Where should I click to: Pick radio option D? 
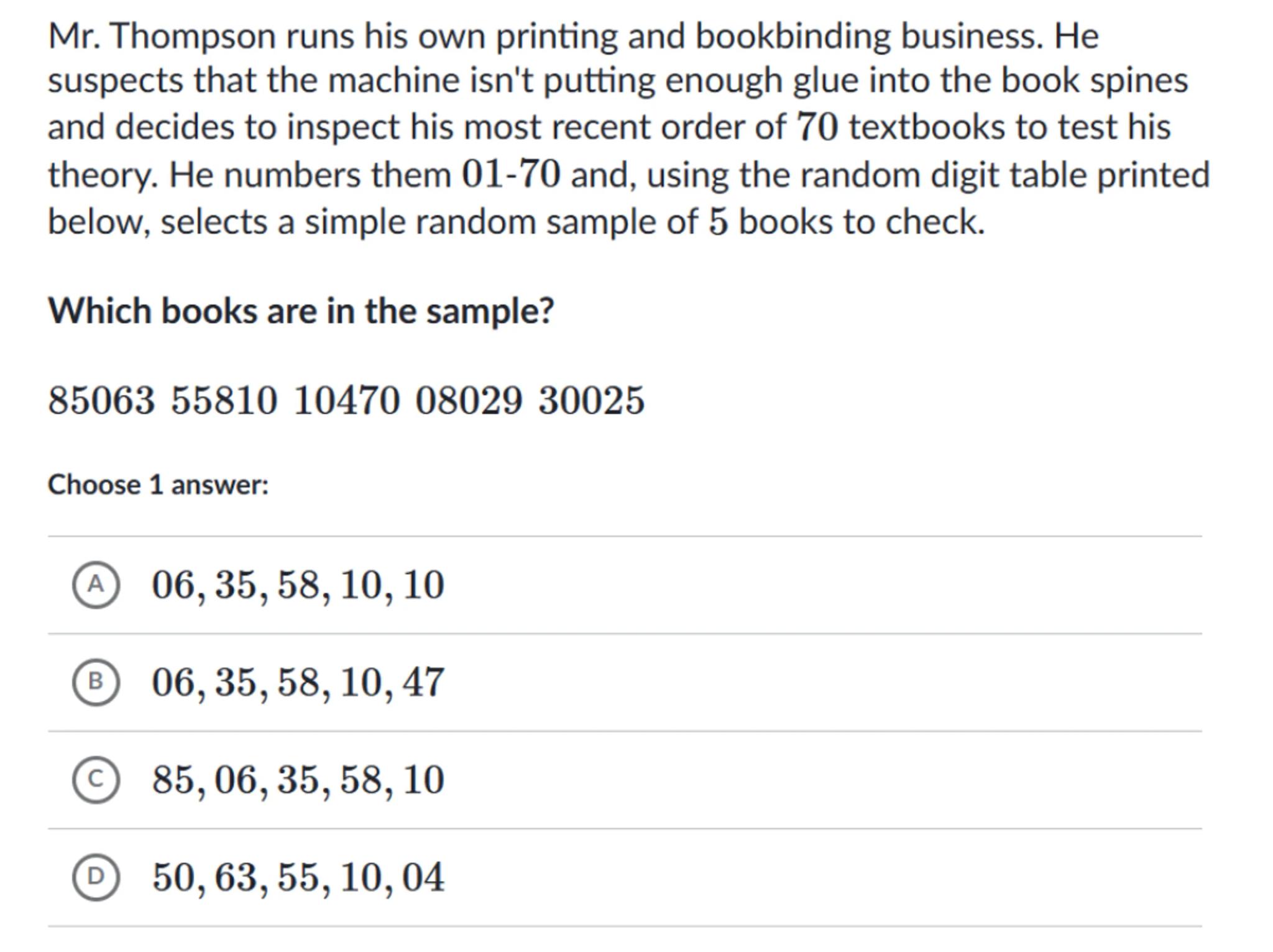[x=95, y=877]
